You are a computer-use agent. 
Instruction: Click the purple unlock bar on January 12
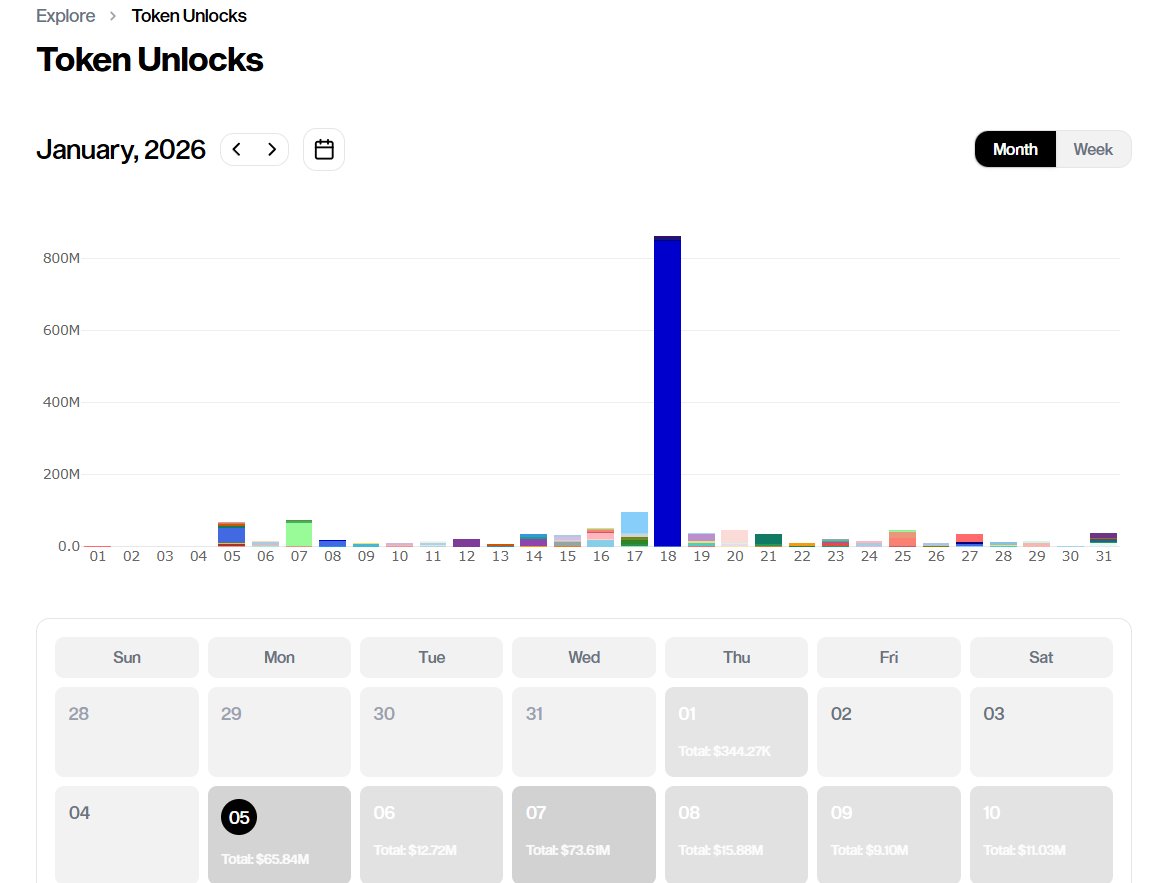pyautogui.click(x=466, y=541)
